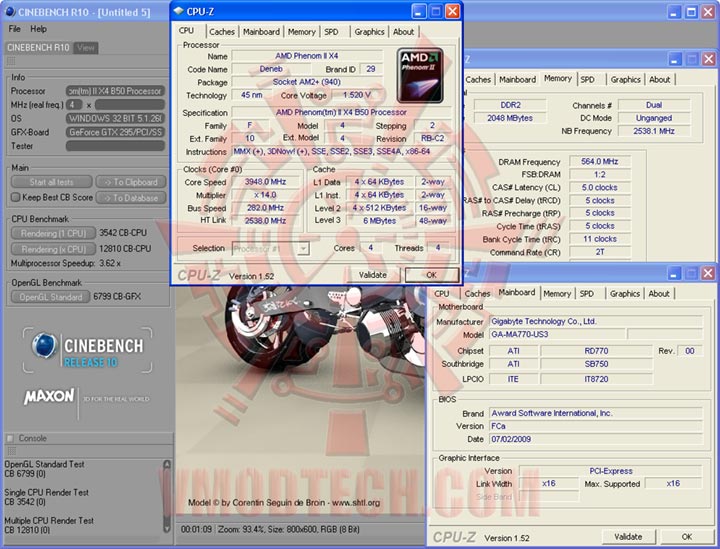Select Caches tab in memory CPU-Z window
Viewport: 720px width, 549px height.
478,79
